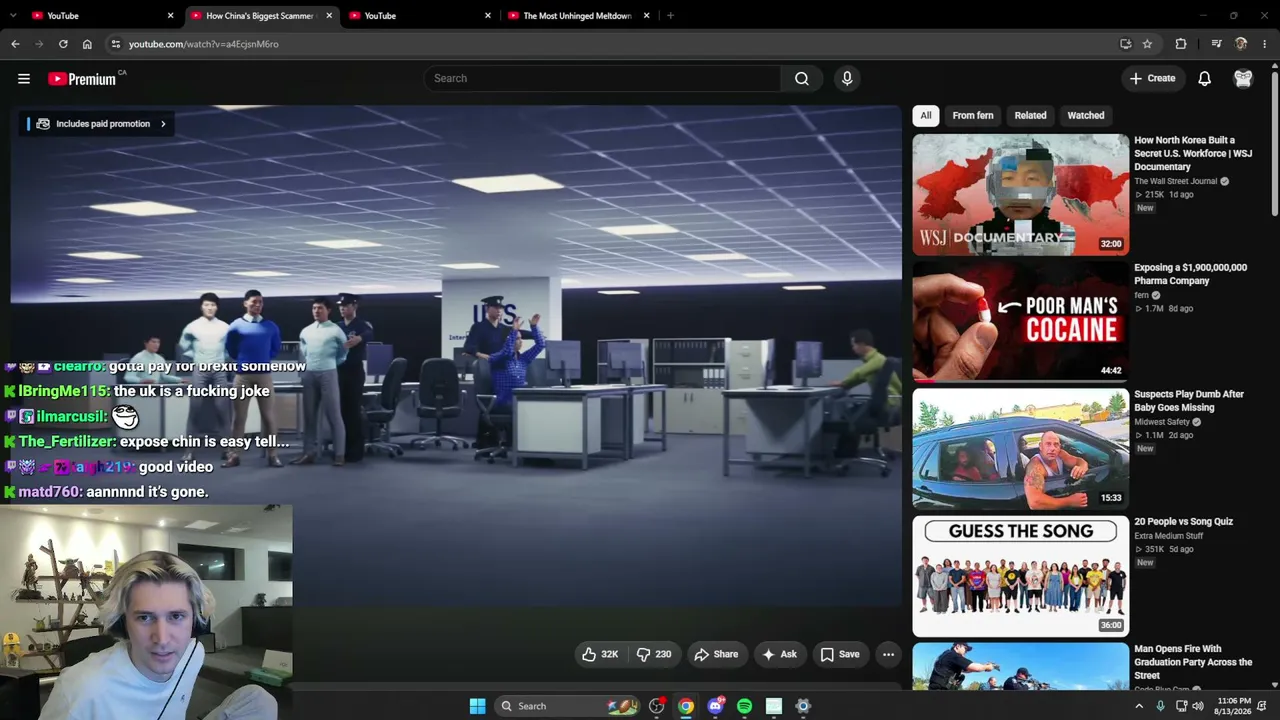The width and height of the screenshot is (1280, 720).
Task: Expand the Includes paid promotion notice
Action: click(97, 124)
